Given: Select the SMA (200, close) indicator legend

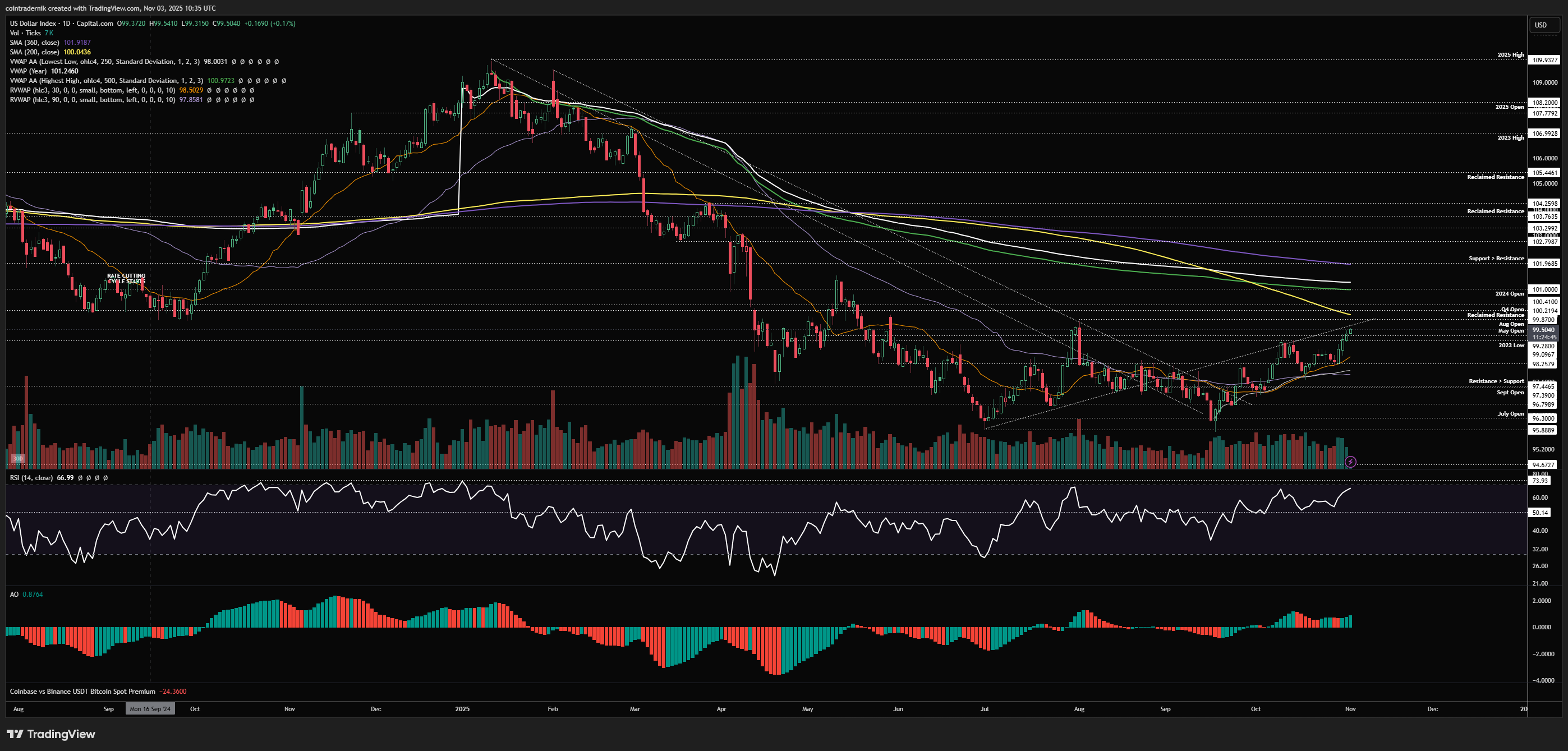Looking at the screenshot, I should click(x=34, y=52).
